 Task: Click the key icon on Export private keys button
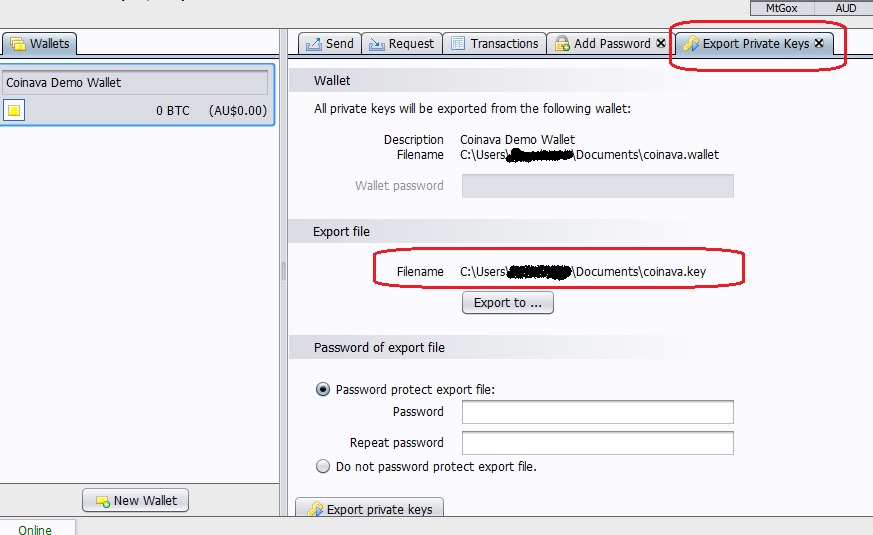315,509
